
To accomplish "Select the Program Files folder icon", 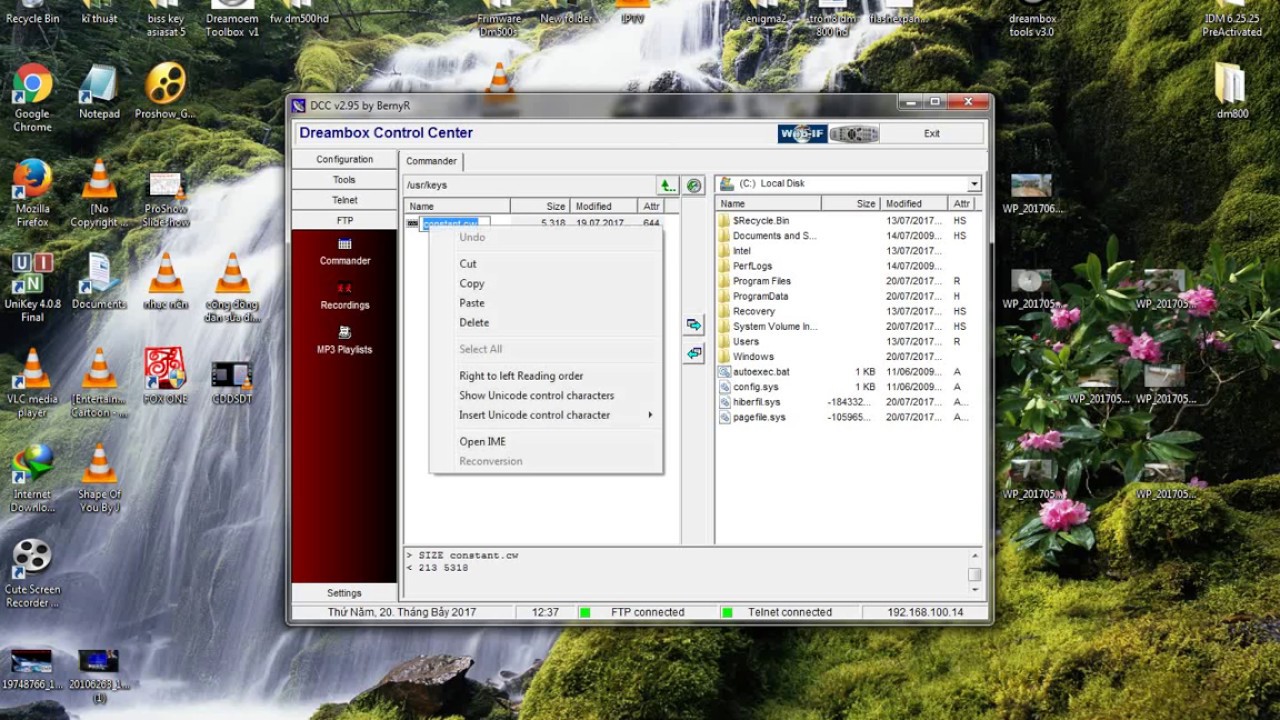I will click(x=725, y=281).
